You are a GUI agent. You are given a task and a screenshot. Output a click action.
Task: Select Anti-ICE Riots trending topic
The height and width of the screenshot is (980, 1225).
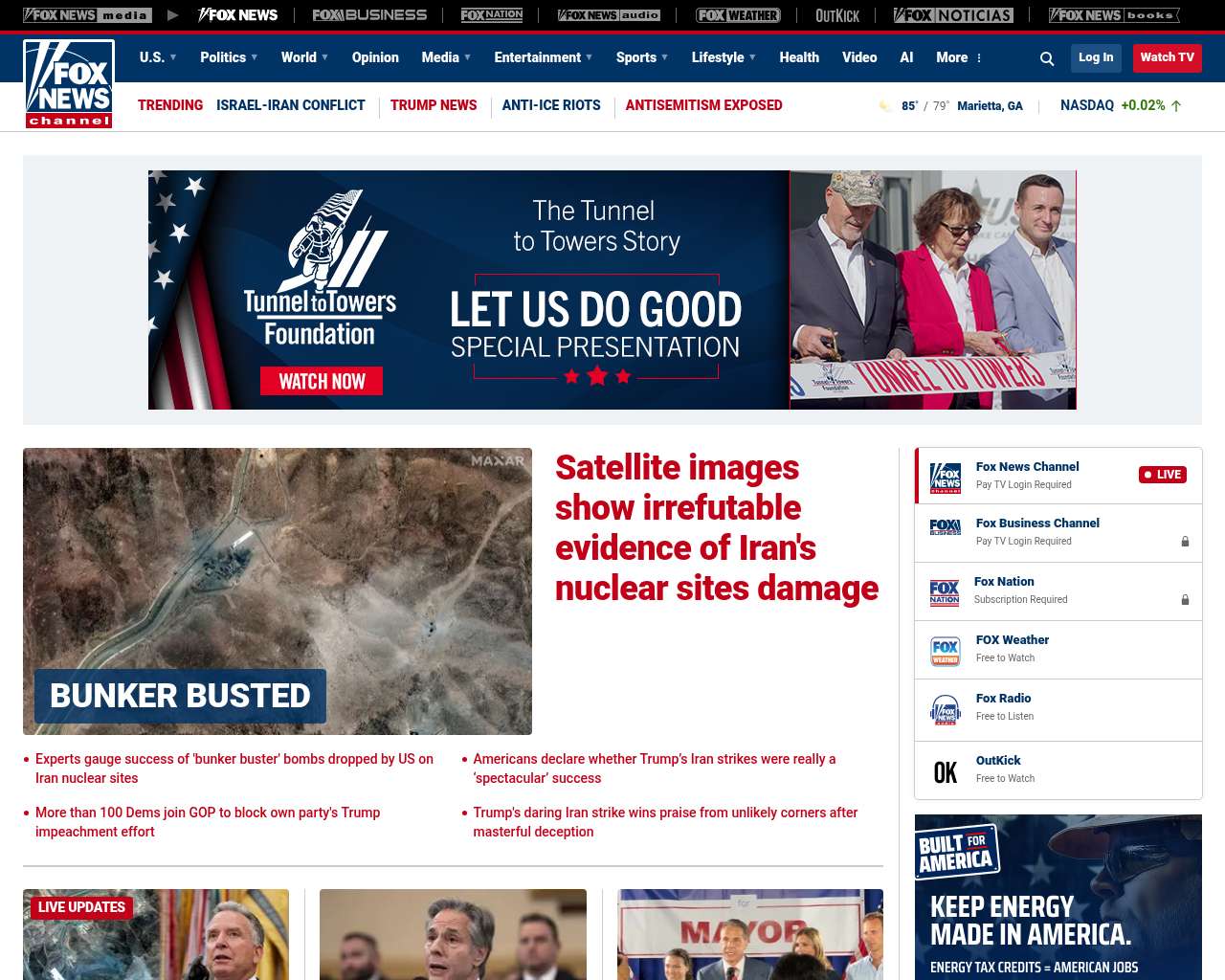click(551, 105)
